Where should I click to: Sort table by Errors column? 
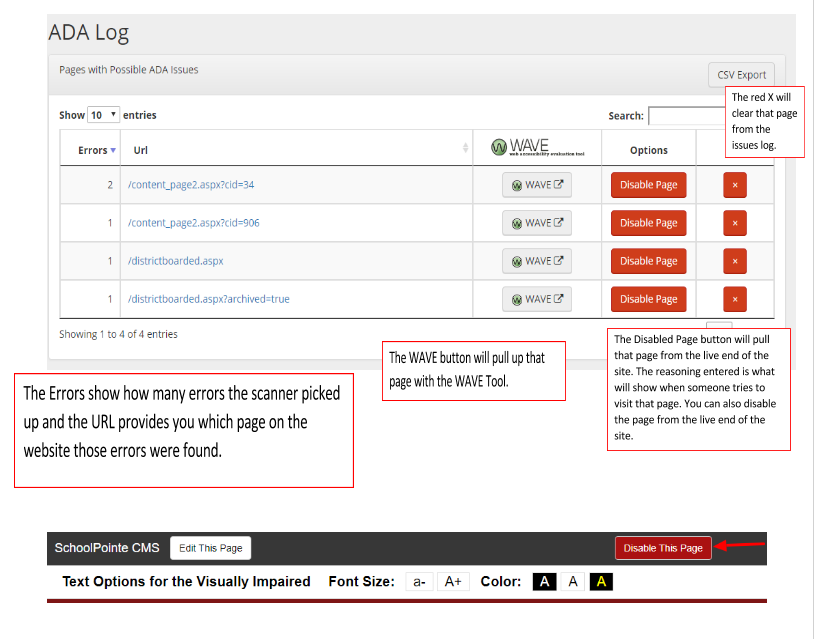pos(96,150)
